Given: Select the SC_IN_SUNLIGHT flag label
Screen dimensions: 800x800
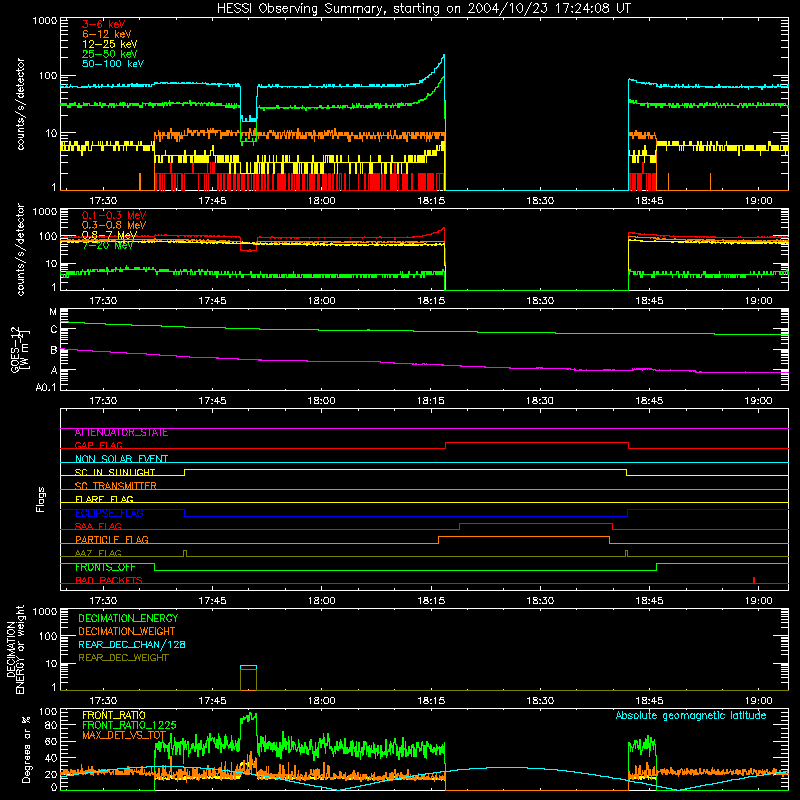Looking at the screenshot, I should (x=115, y=472).
